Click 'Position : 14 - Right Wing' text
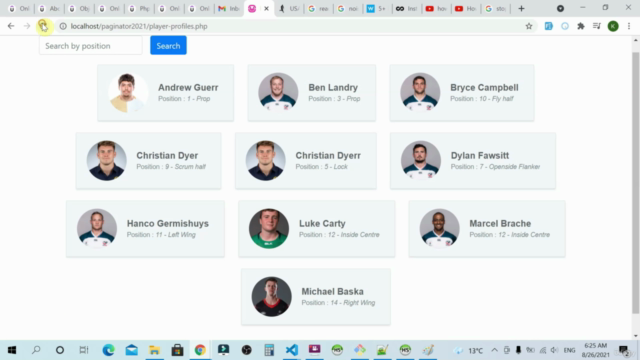 click(338, 302)
